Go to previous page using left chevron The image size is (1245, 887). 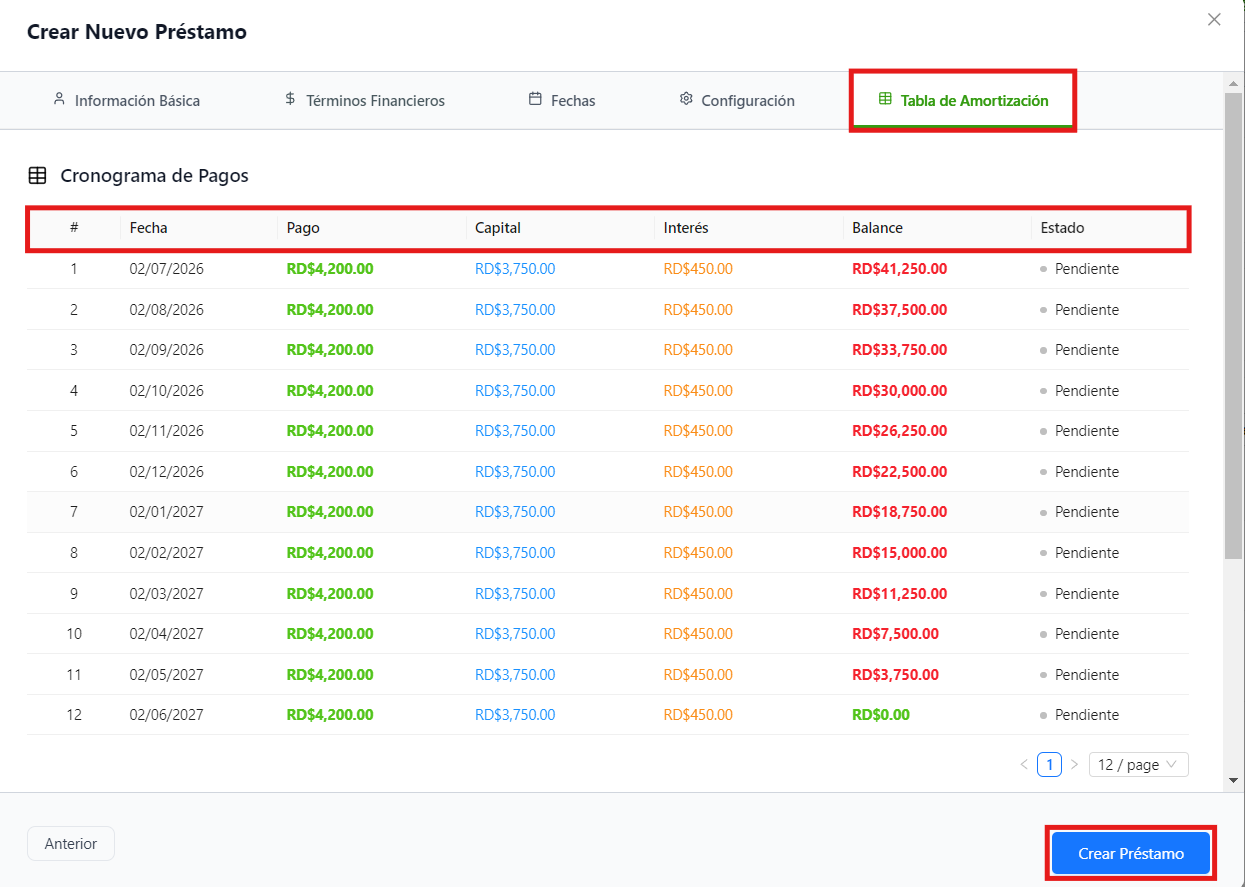coord(1024,765)
